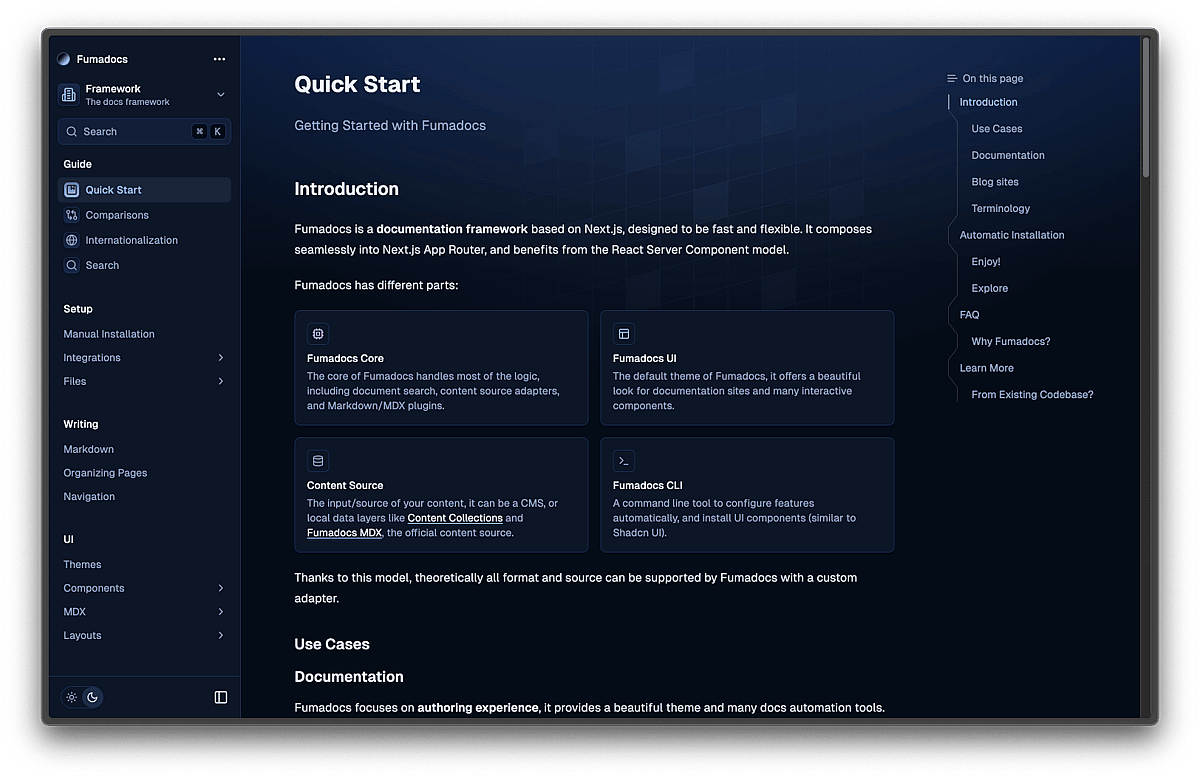Viewport: 1200px width, 780px height.
Task: Click the Fumadocs Core chip icon
Action: pyautogui.click(x=318, y=334)
